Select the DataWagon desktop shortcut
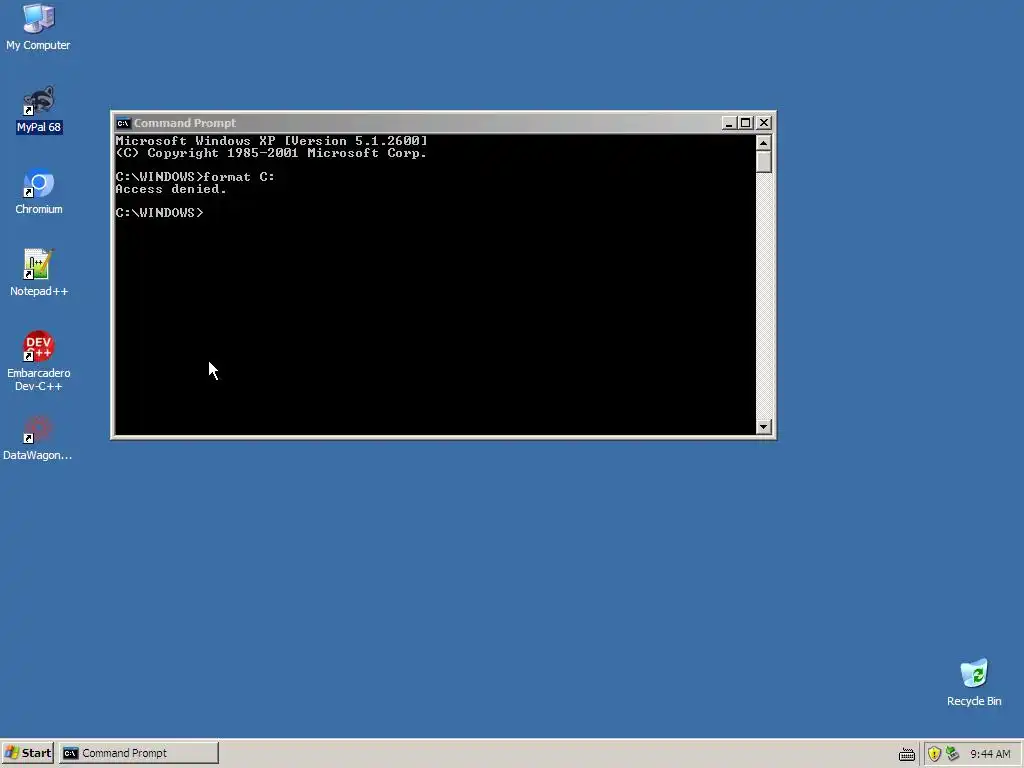This screenshot has width=1024, height=768. [38, 438]
